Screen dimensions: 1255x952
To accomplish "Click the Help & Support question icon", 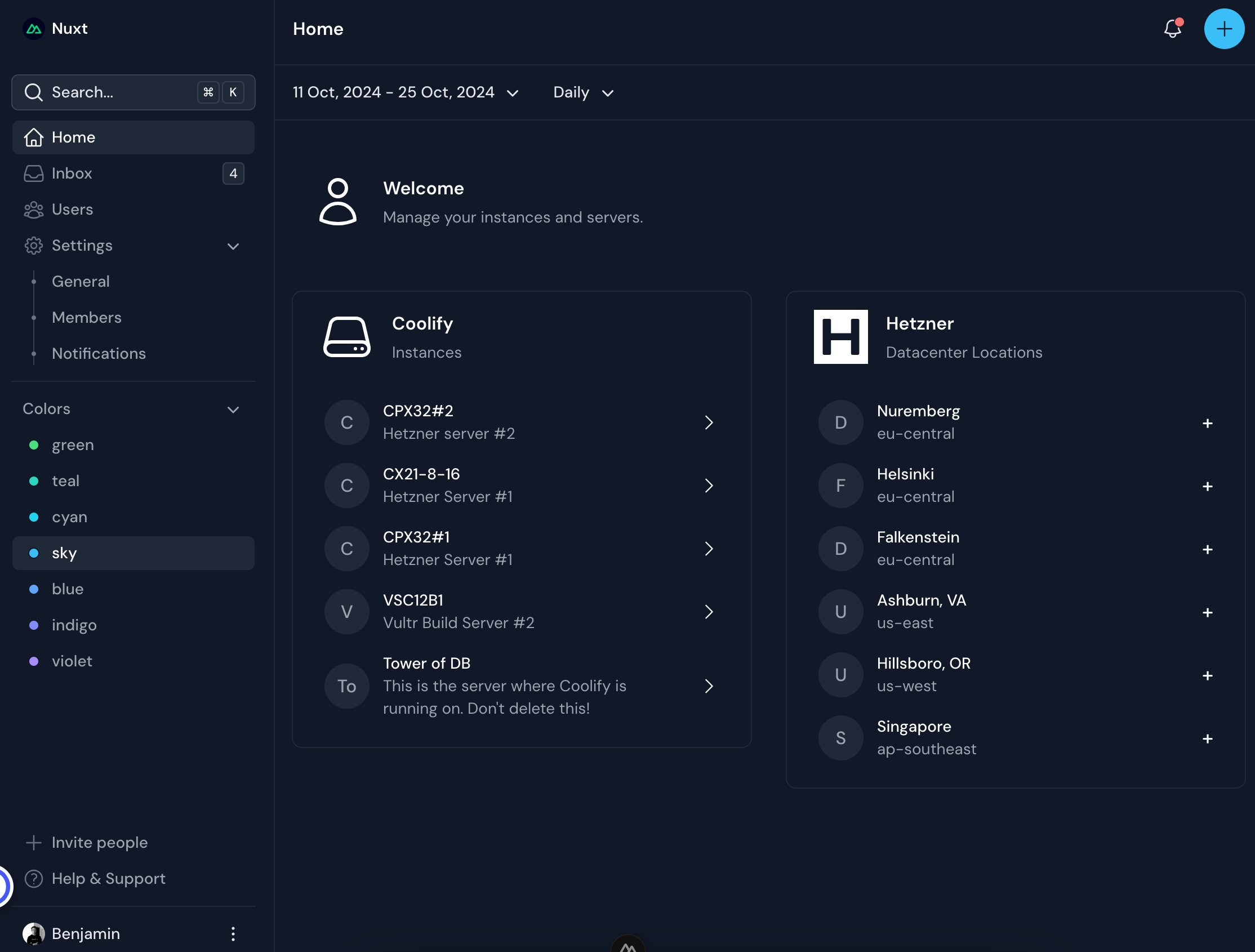I will tap(33, 878).
